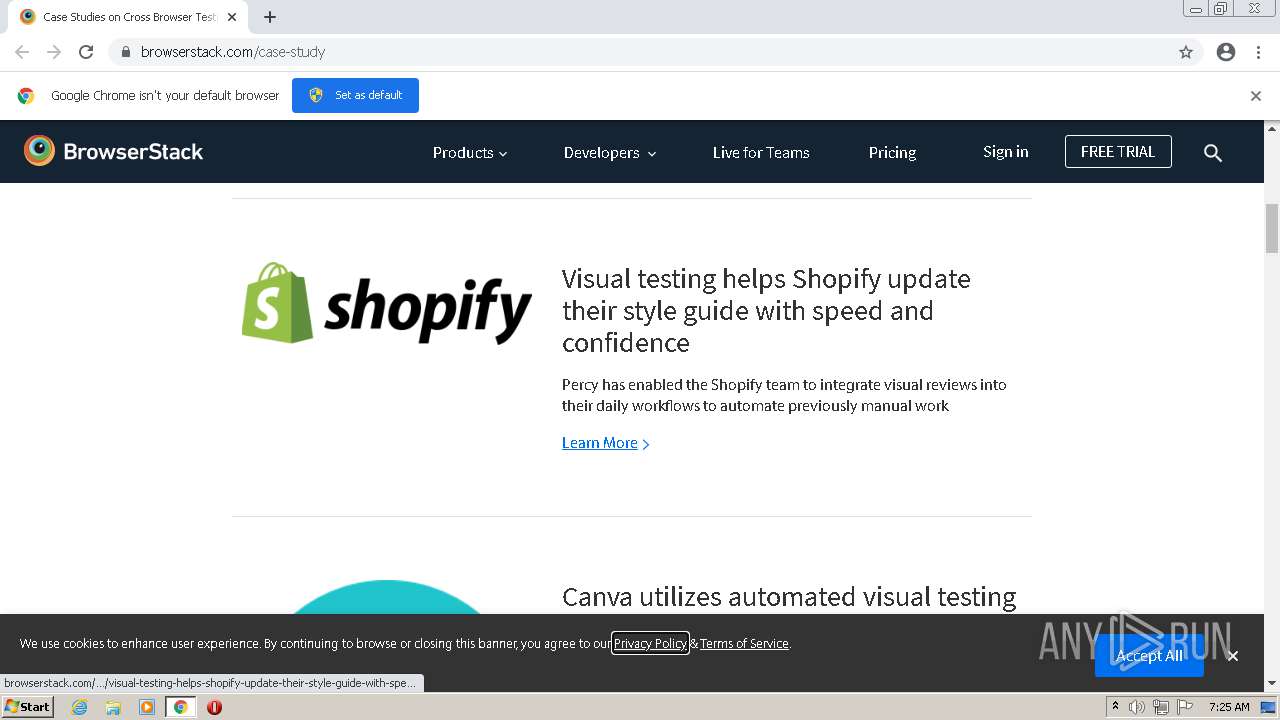This screenshot has width=1280, height=720.
Task: Open File Explorer from the taskbar
Action: (x=113, y=707)
